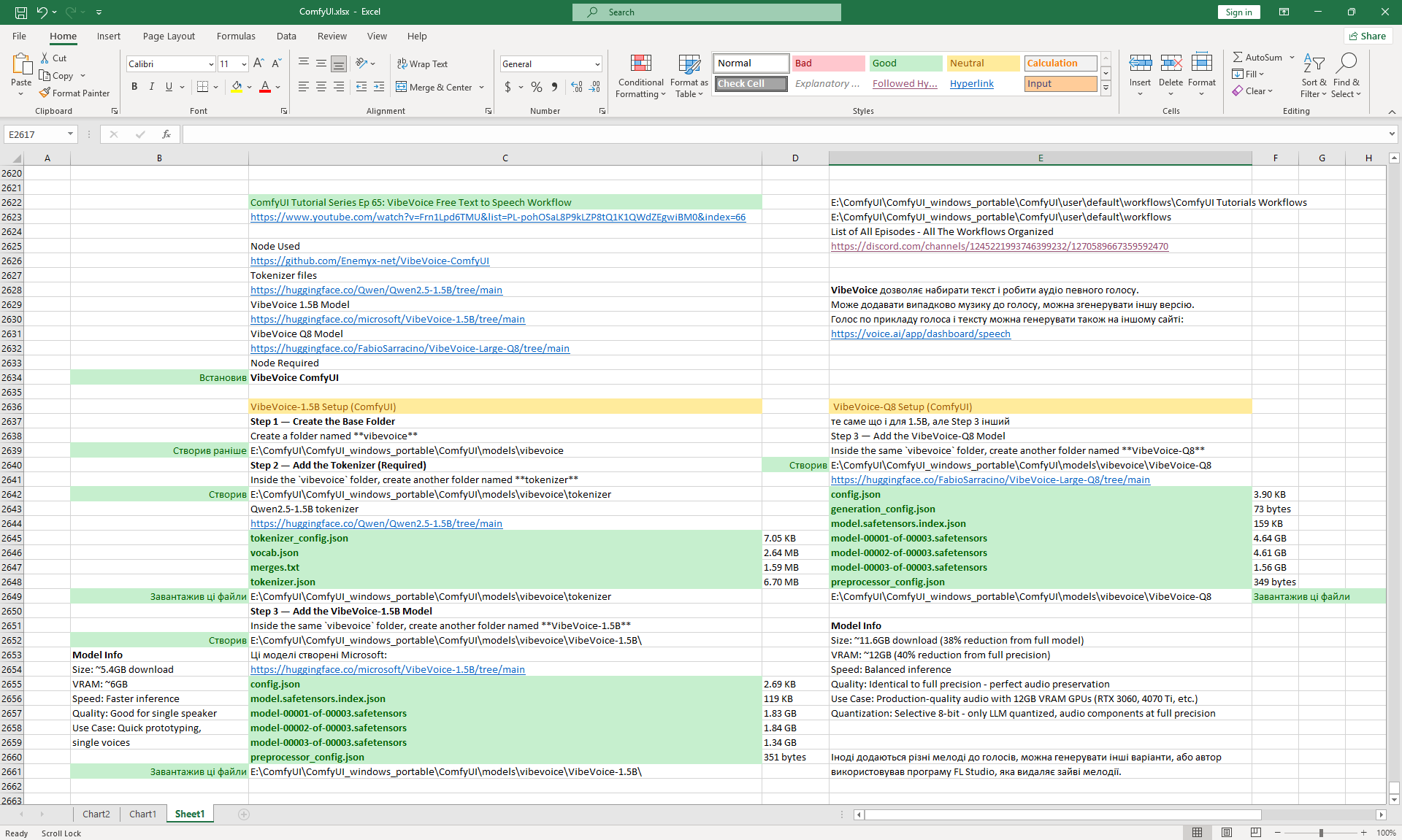This screenshot has height=840, width=1402.
Task: Click the Increase Font Size icon
Action: click(258, 63)
